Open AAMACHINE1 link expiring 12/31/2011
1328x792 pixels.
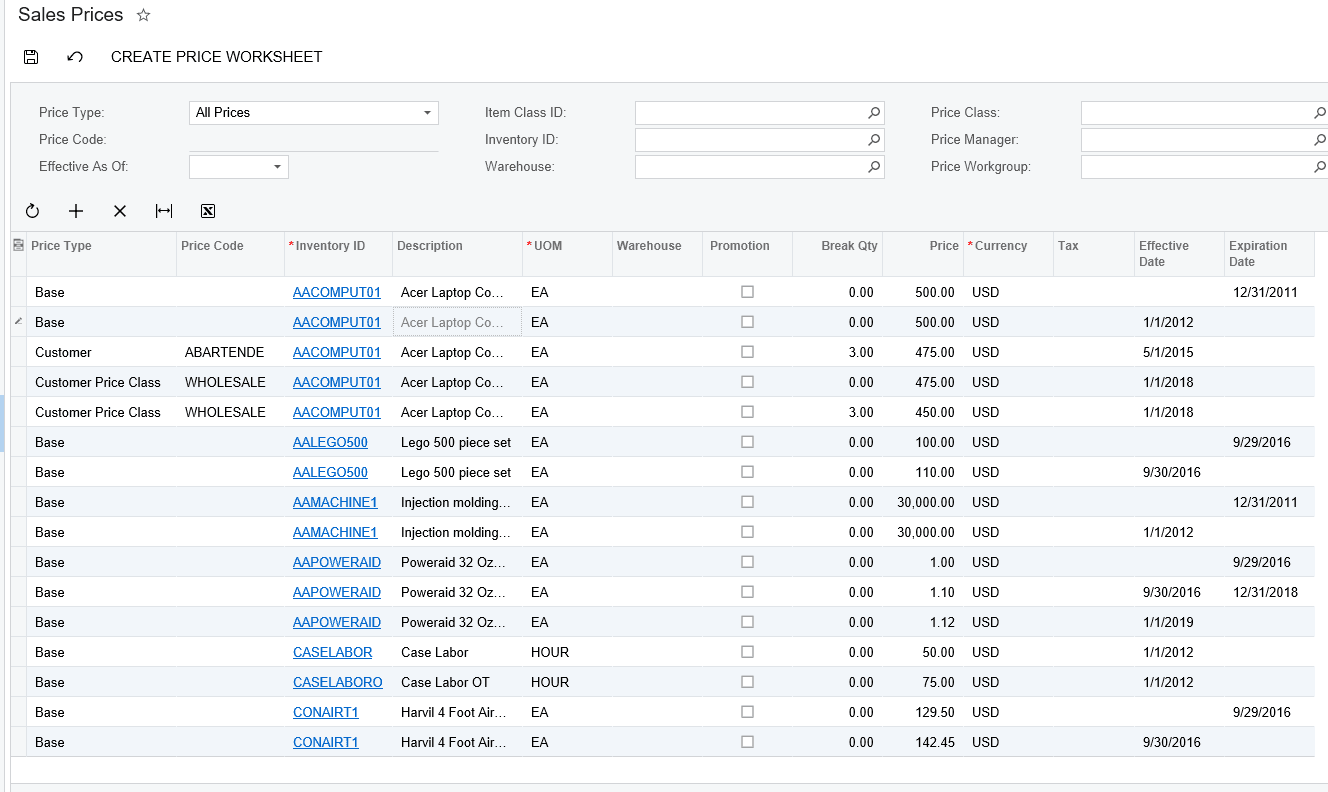(x=335, y=502)
